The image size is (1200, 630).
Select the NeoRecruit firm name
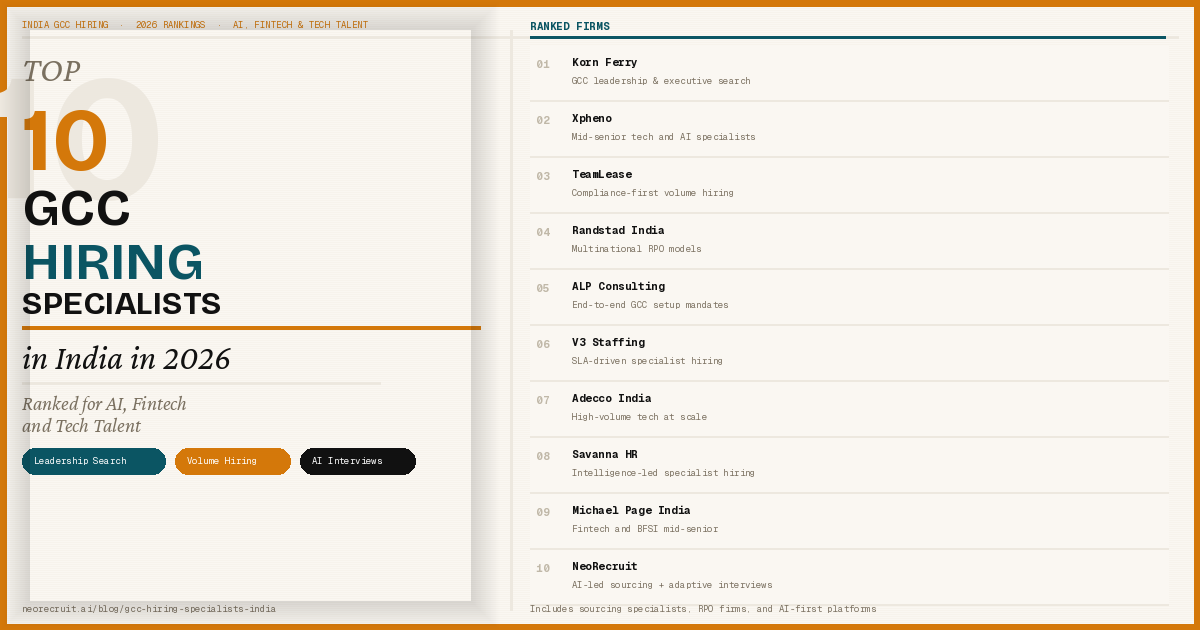click(604, 567)
